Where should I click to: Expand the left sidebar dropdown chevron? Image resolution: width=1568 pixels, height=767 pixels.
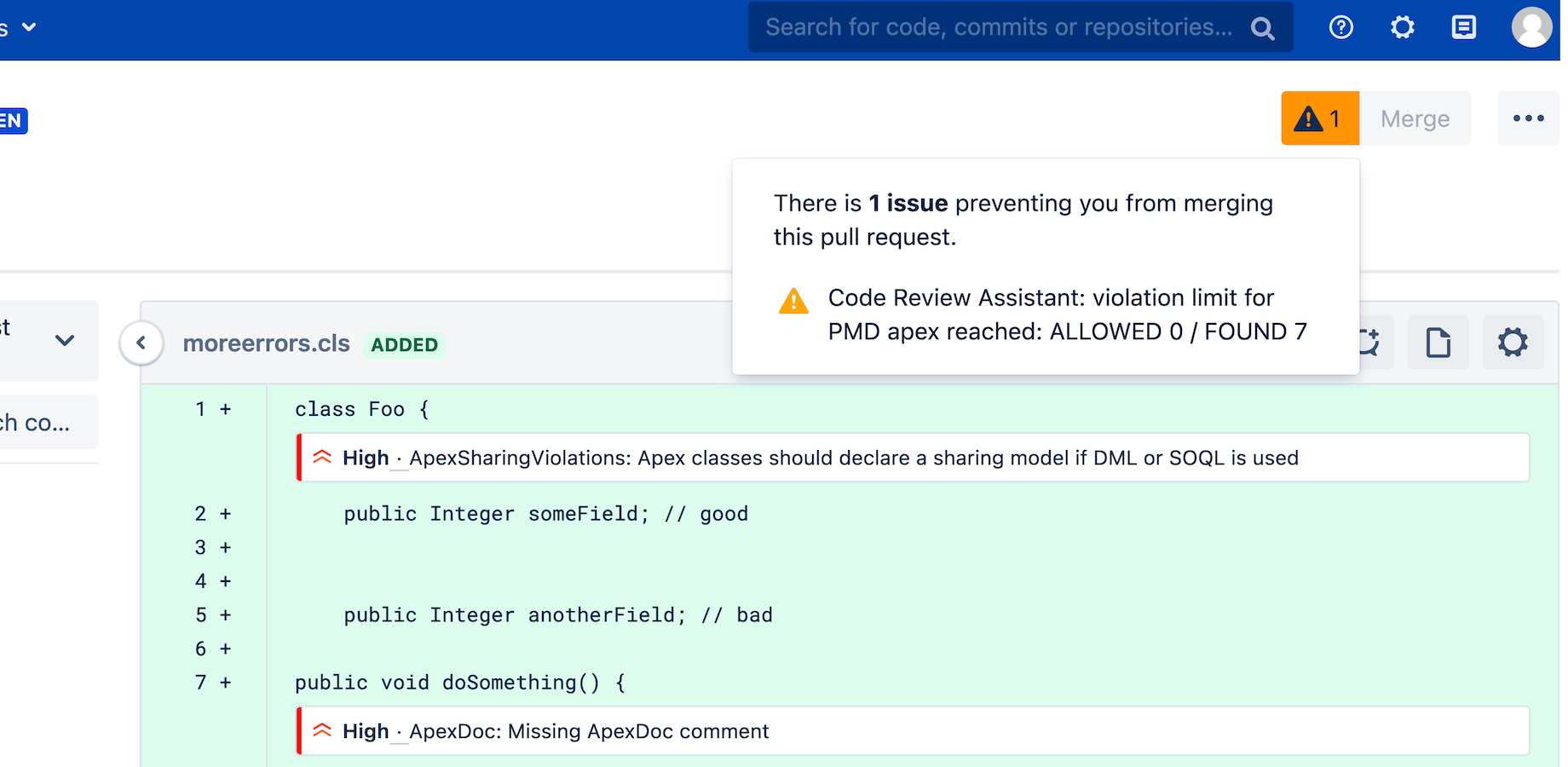(x=65, y=340)
